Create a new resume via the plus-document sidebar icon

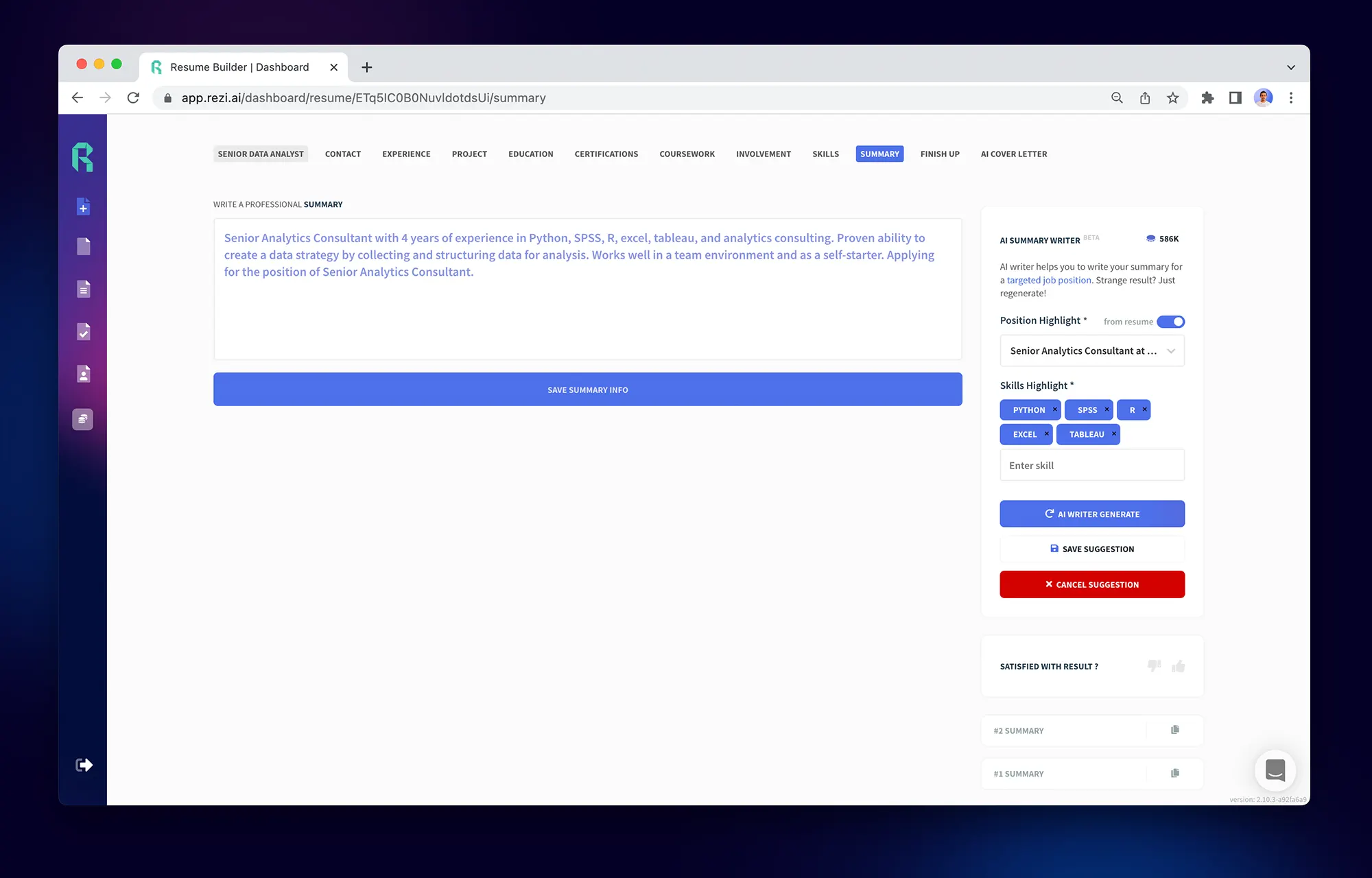pyautogui.click(x=82, y=206)
